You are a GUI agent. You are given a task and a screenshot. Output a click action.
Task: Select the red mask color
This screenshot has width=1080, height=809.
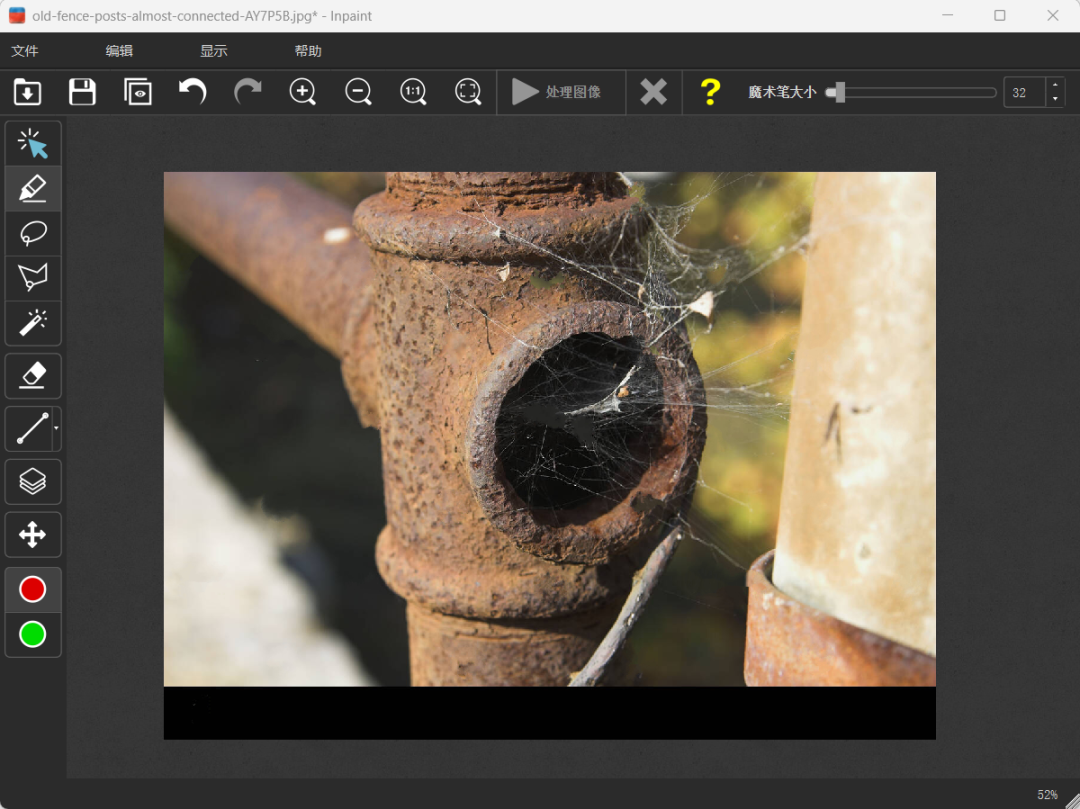(x=33, y=590)
